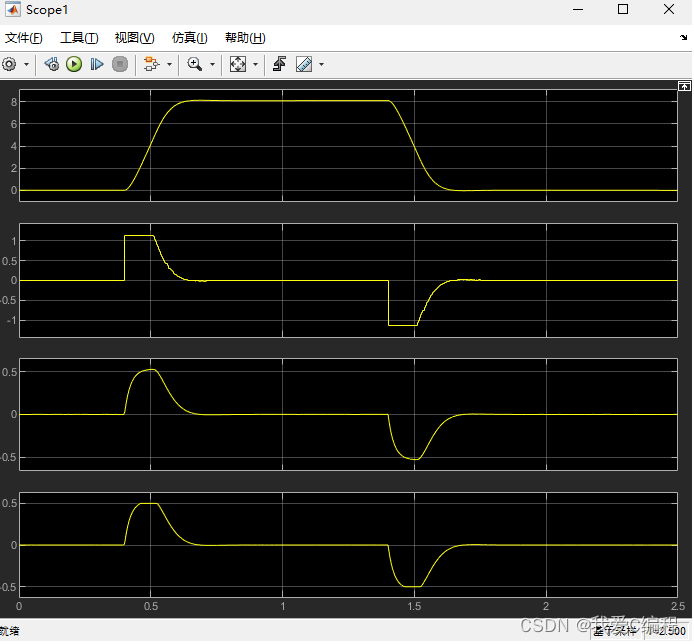Open the scope configuration properties gear

click(10, 64)
